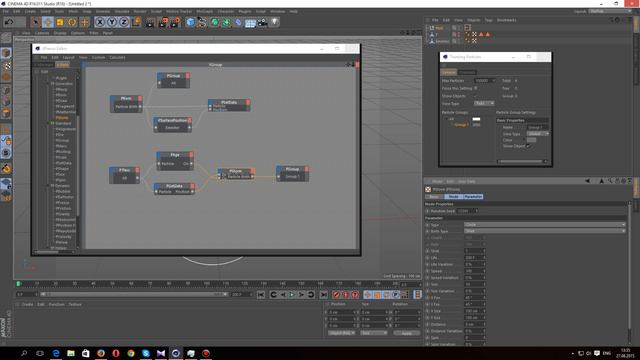Click the Chrome icon in Windows taskbar
The height and width of the screenshot is (360, 640).
(131, 353)
